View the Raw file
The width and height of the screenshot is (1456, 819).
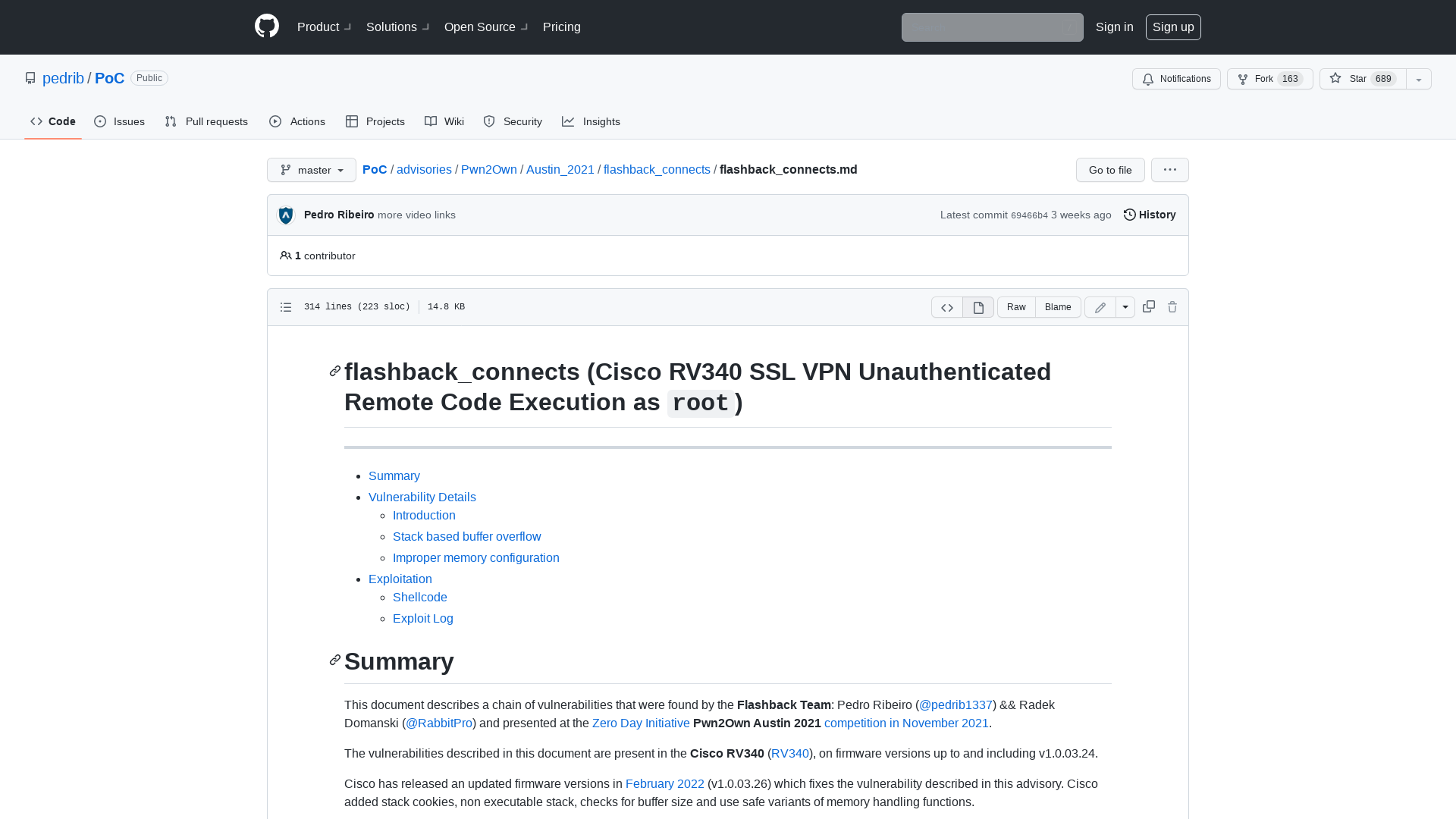[x=1016, y=307]
